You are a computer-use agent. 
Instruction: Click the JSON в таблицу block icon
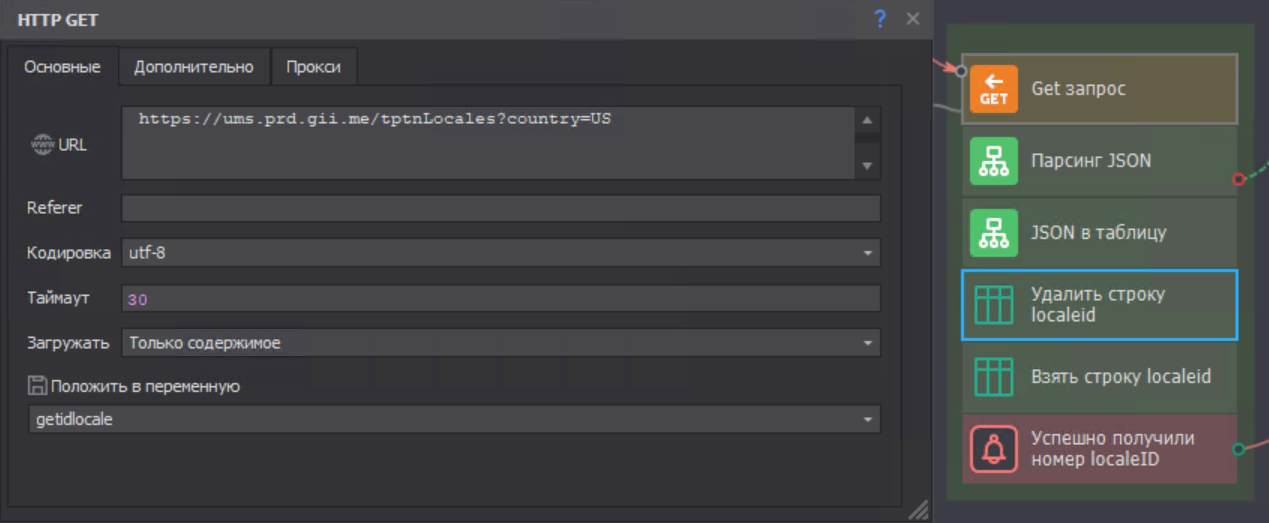tap(994, 233)
